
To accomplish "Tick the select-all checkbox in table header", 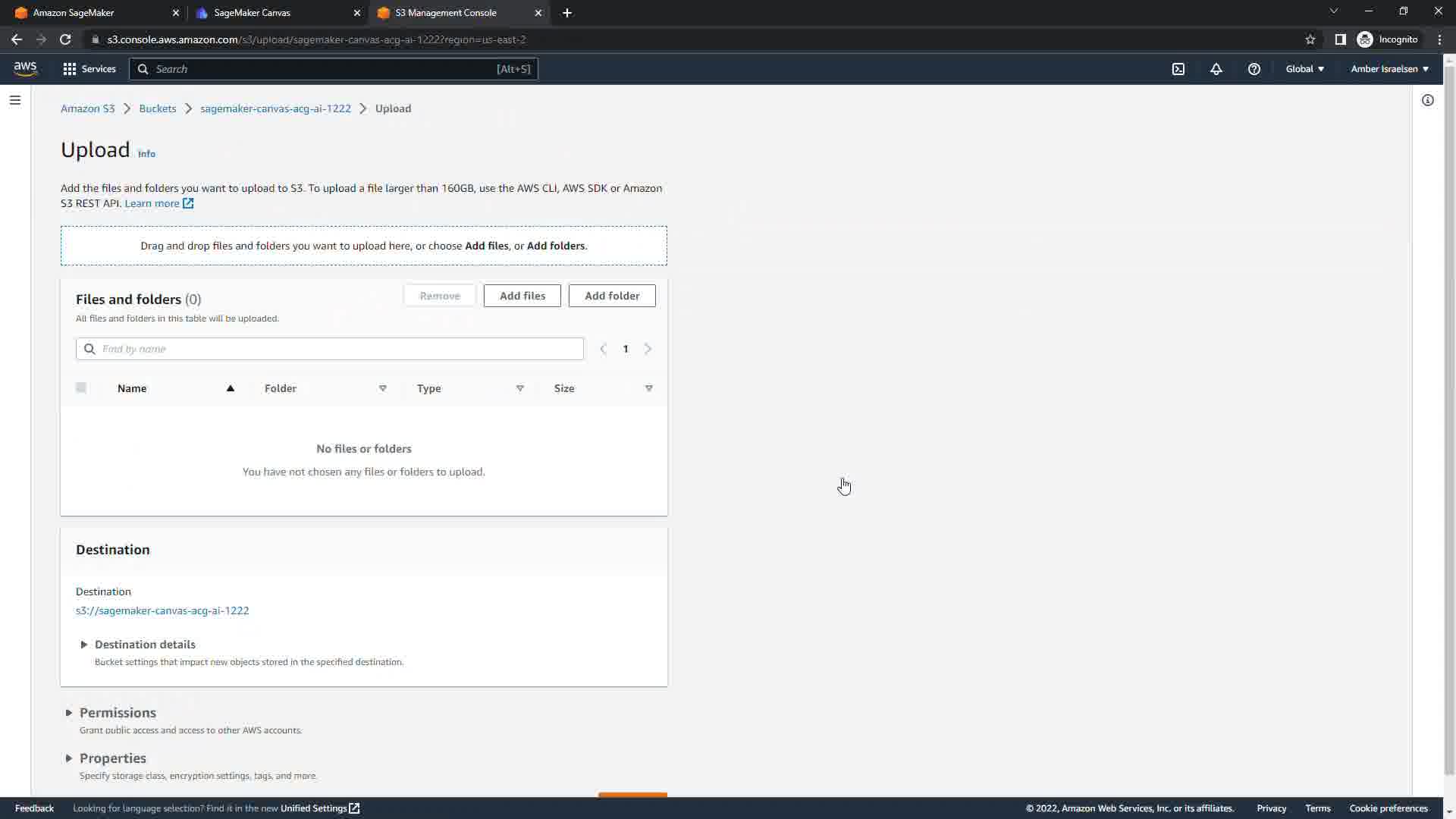I will 81,388.
